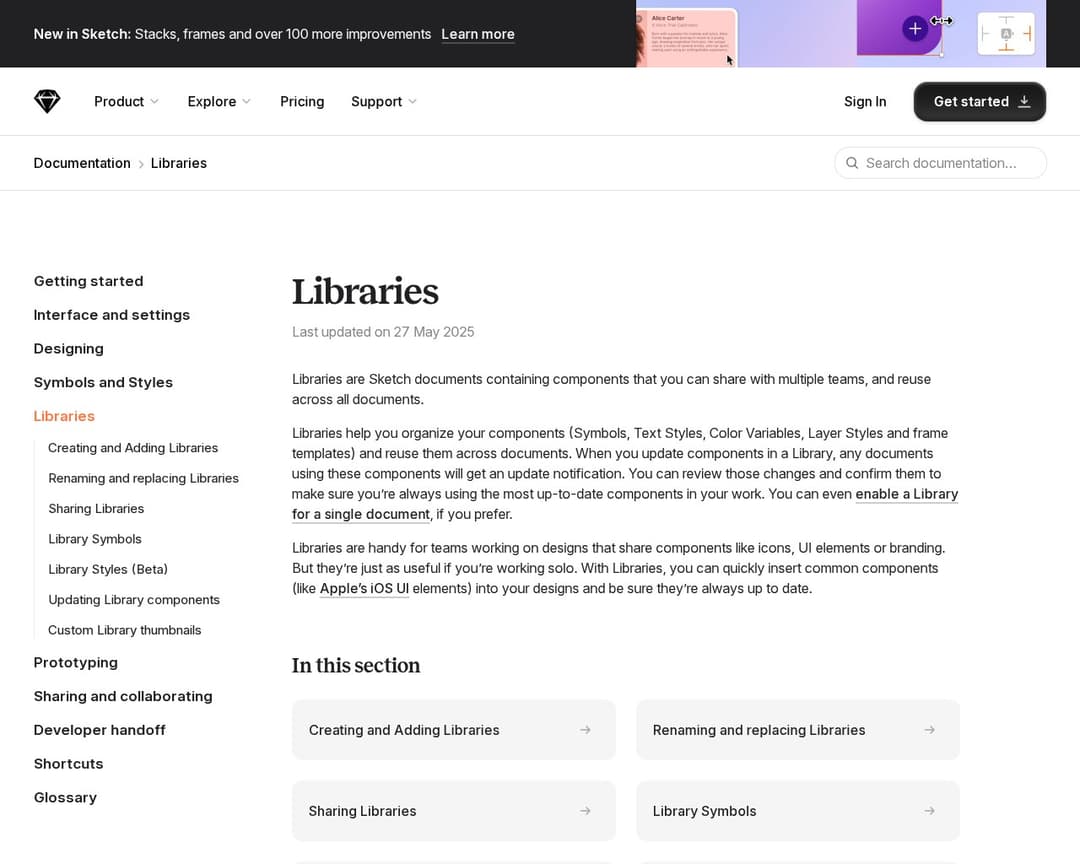Expand the Product dropdown menu
The image size is (1080, 864).
[x=126, y=101]
